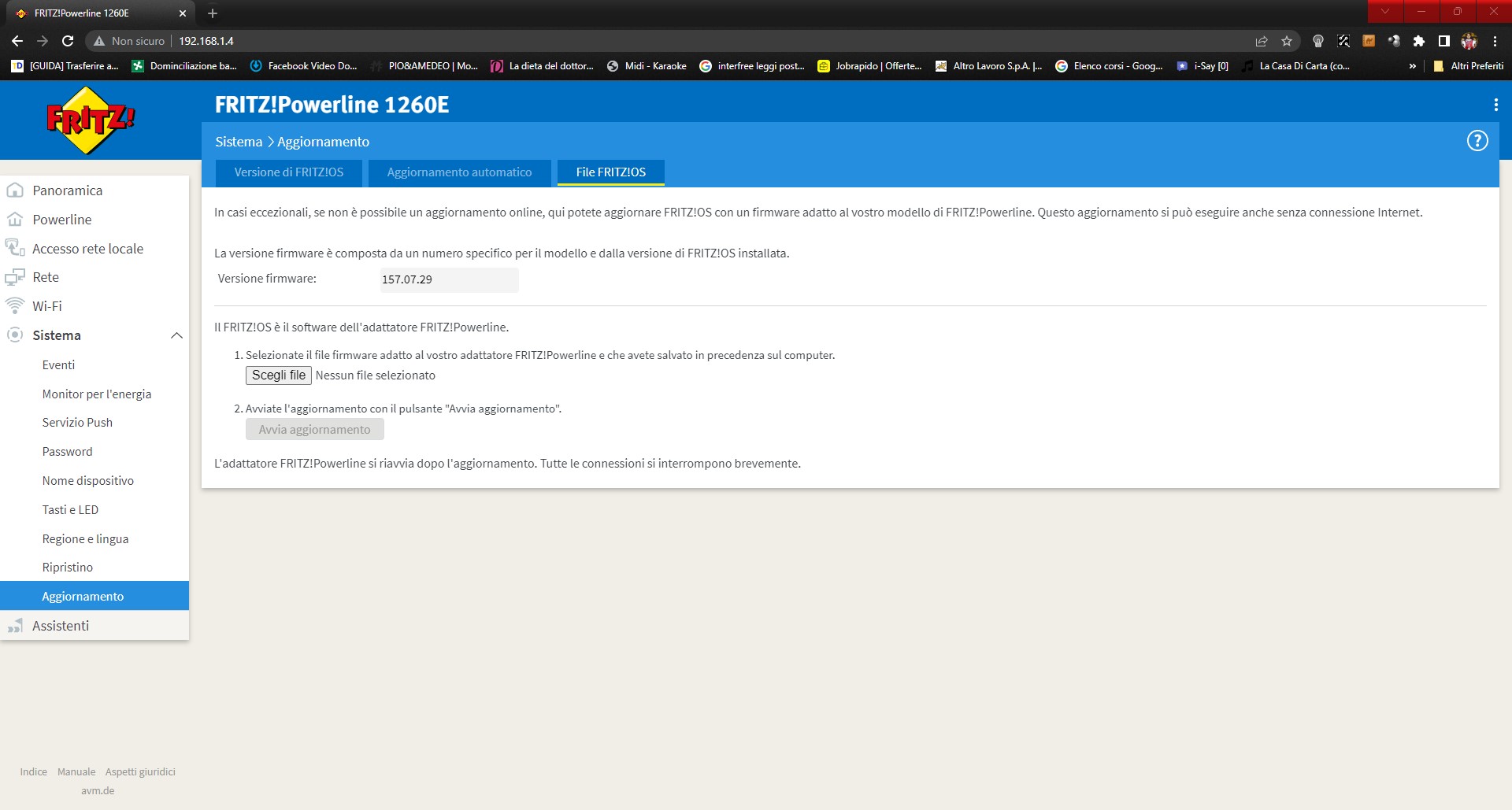Click the Sistema gear icon

[15, 335]
